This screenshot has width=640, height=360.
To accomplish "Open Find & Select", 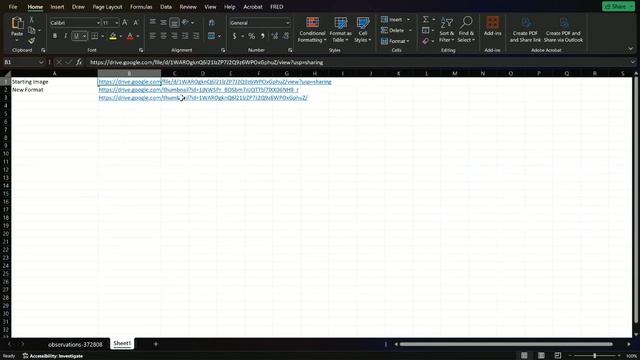I will pyautogui.click(x=466, y=30).
